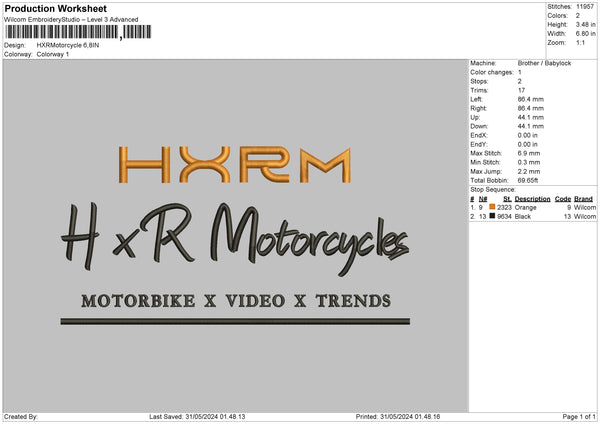Click the Width value 6.80 in

(586, 34)
